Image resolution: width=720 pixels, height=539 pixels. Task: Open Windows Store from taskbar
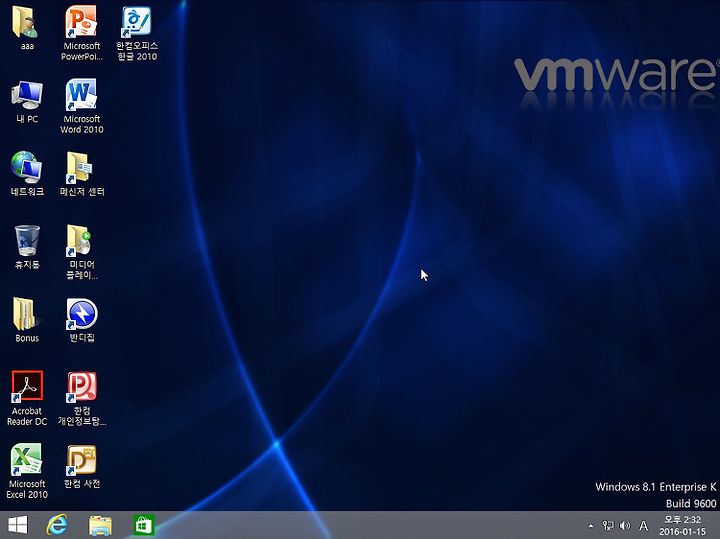click(x=143, y=525)
